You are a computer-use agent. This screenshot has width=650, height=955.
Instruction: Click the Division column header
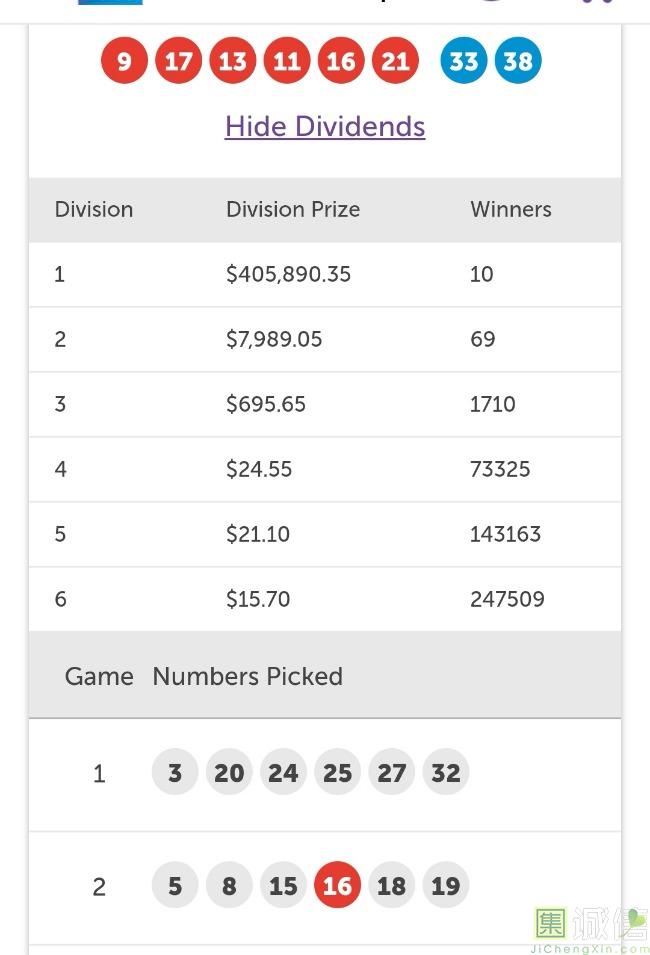tap(94, 210)
